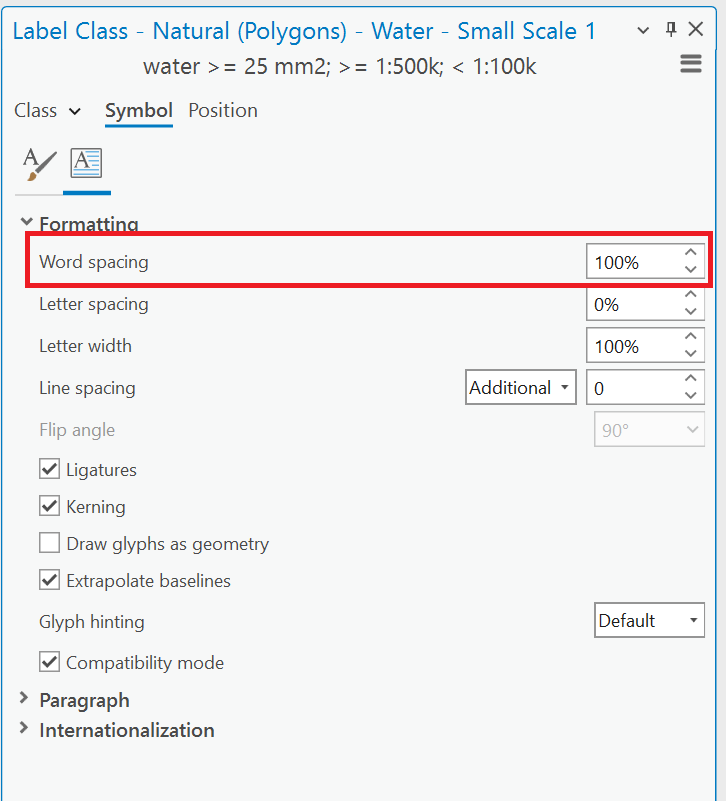Screen dimensions: 726x801
Task: Disable the Ligatures checkbox
Action: [x=49, y=469]
